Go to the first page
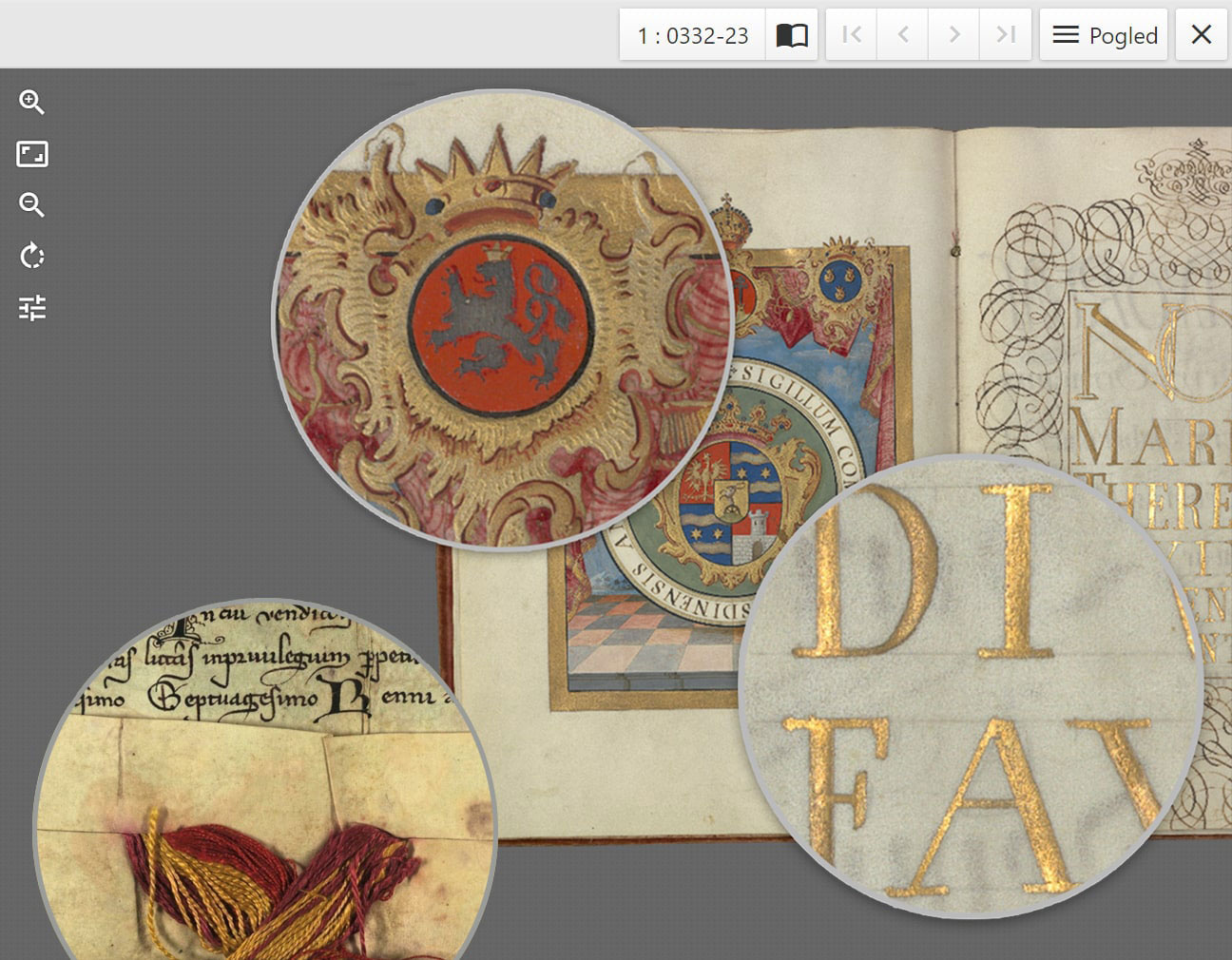Viewport: 1232px width, 960px height. point(852,35)
